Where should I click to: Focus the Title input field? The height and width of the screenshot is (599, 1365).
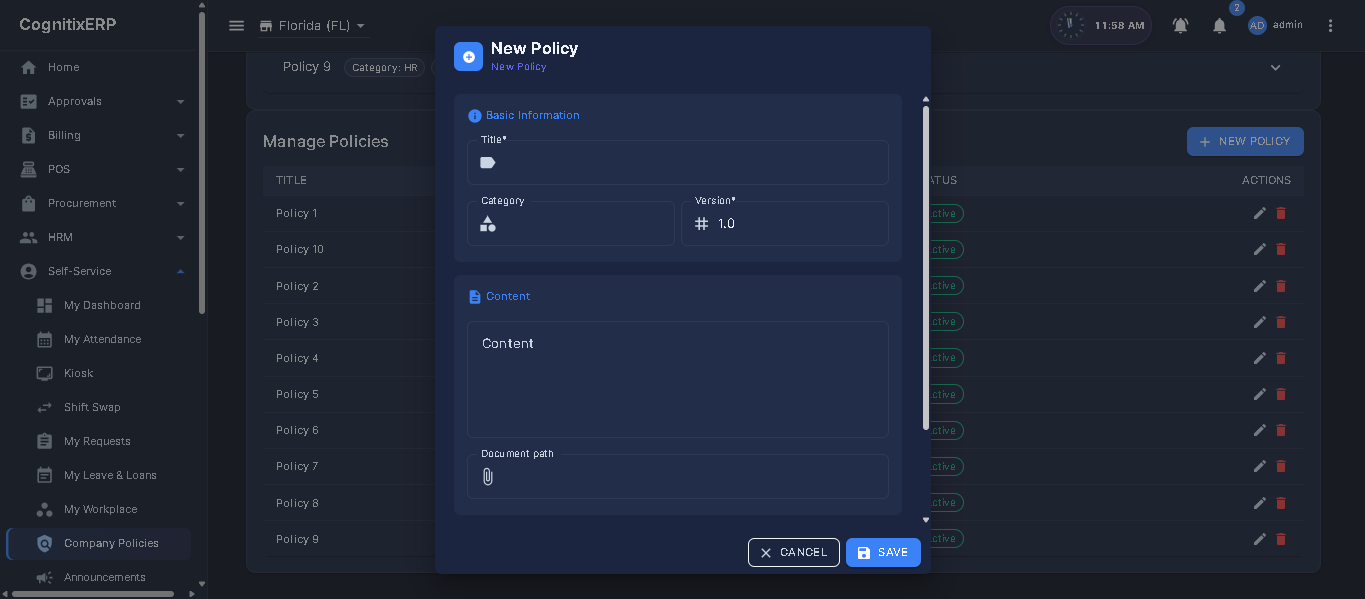678,162
